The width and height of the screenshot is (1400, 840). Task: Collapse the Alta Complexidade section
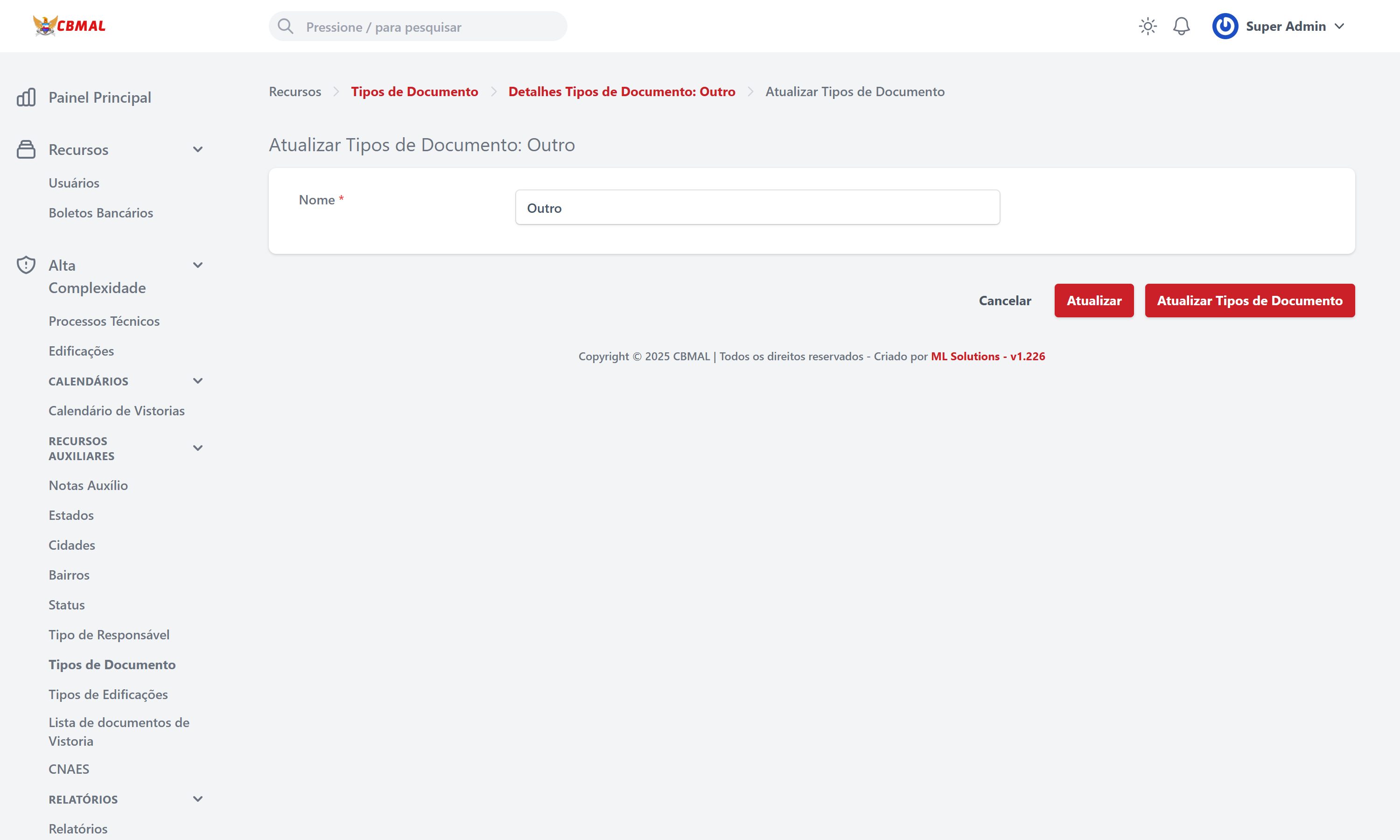(x=197, y=265)
